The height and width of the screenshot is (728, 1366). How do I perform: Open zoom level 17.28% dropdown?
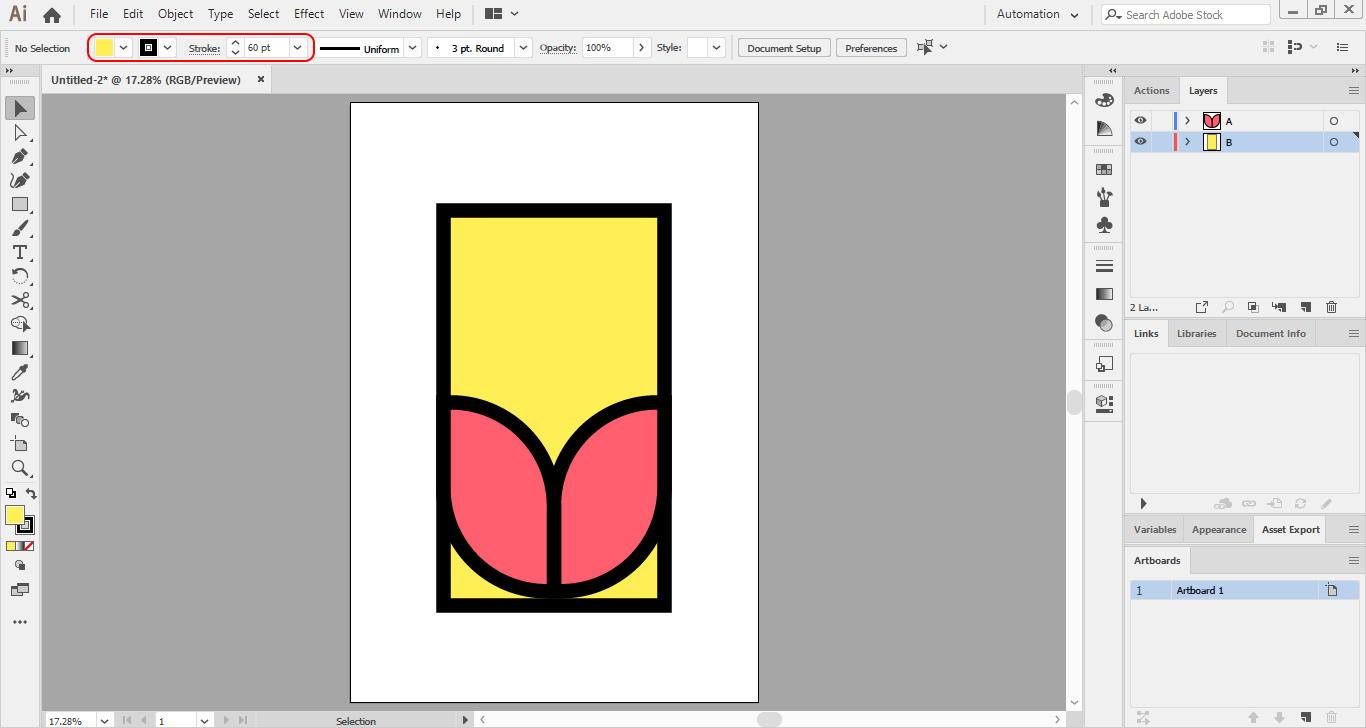[x=103, y=720]
